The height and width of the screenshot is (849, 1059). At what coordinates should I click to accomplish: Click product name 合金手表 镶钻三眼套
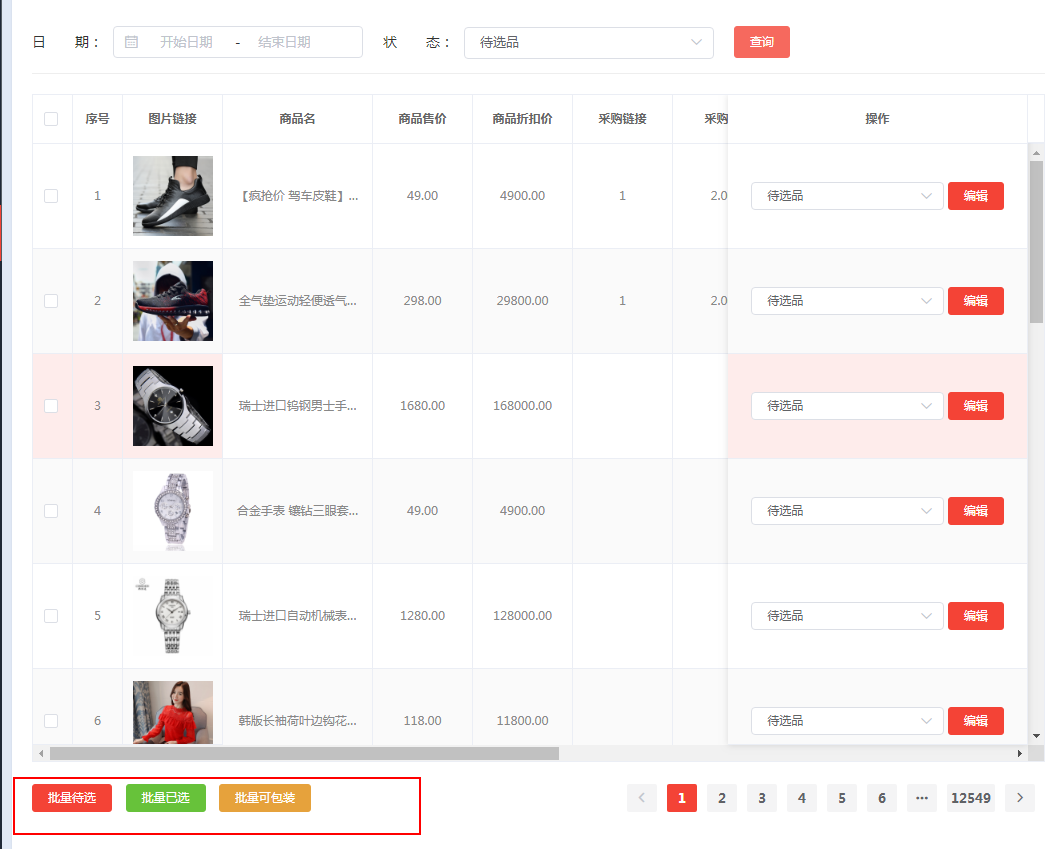tap(297, 511)
